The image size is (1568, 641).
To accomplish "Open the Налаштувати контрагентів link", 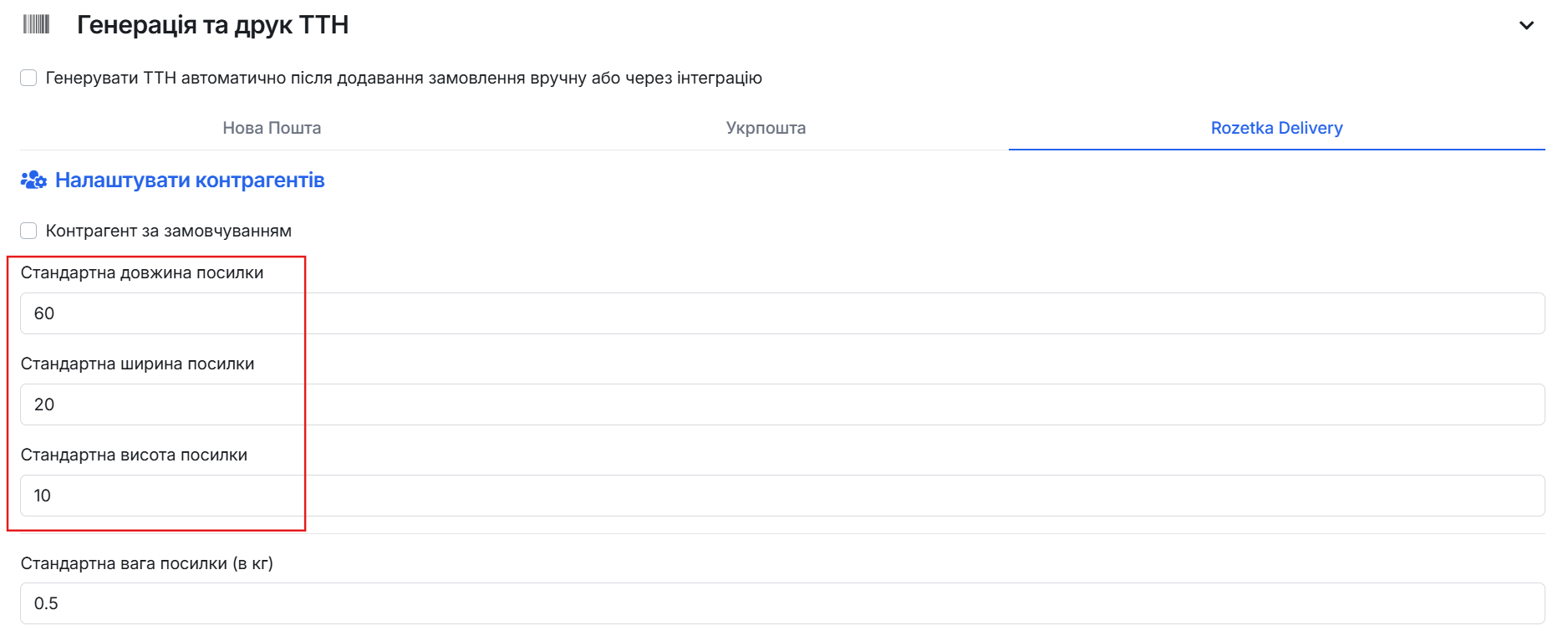I will coord(190,180).
